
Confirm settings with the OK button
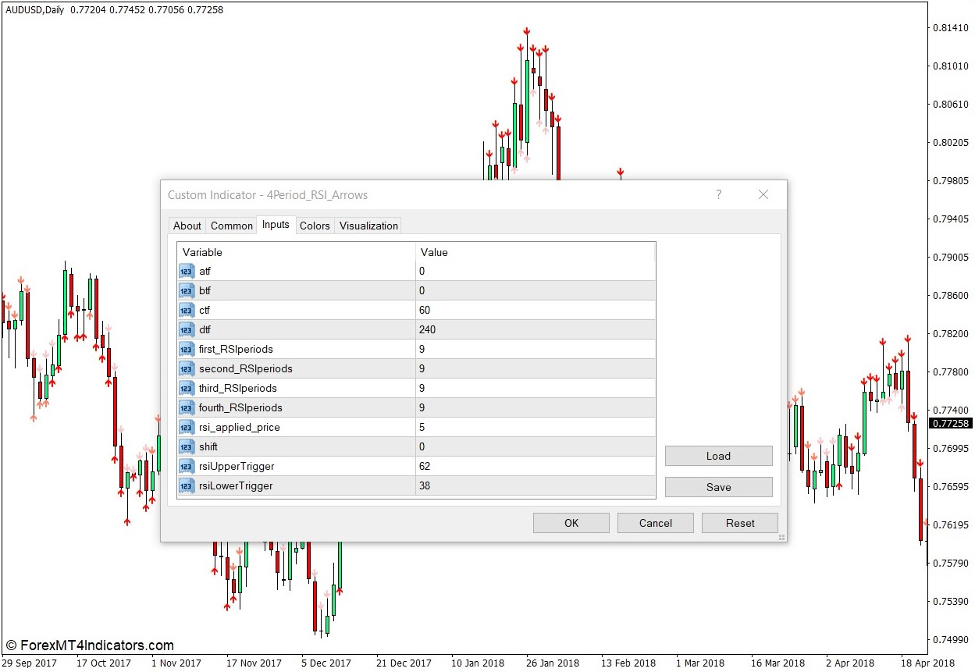(x=571, y=522)
